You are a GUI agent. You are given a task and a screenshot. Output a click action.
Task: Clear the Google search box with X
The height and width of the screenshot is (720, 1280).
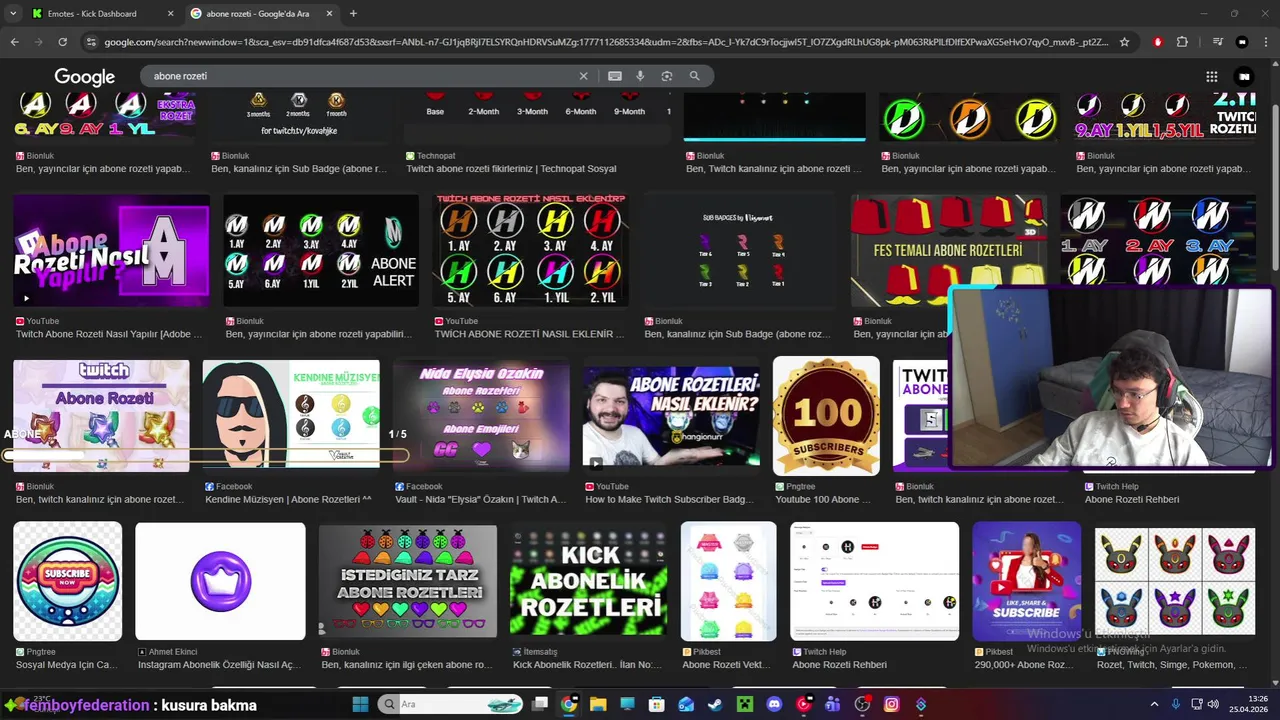pyautogui.click(x=584, y=76)
